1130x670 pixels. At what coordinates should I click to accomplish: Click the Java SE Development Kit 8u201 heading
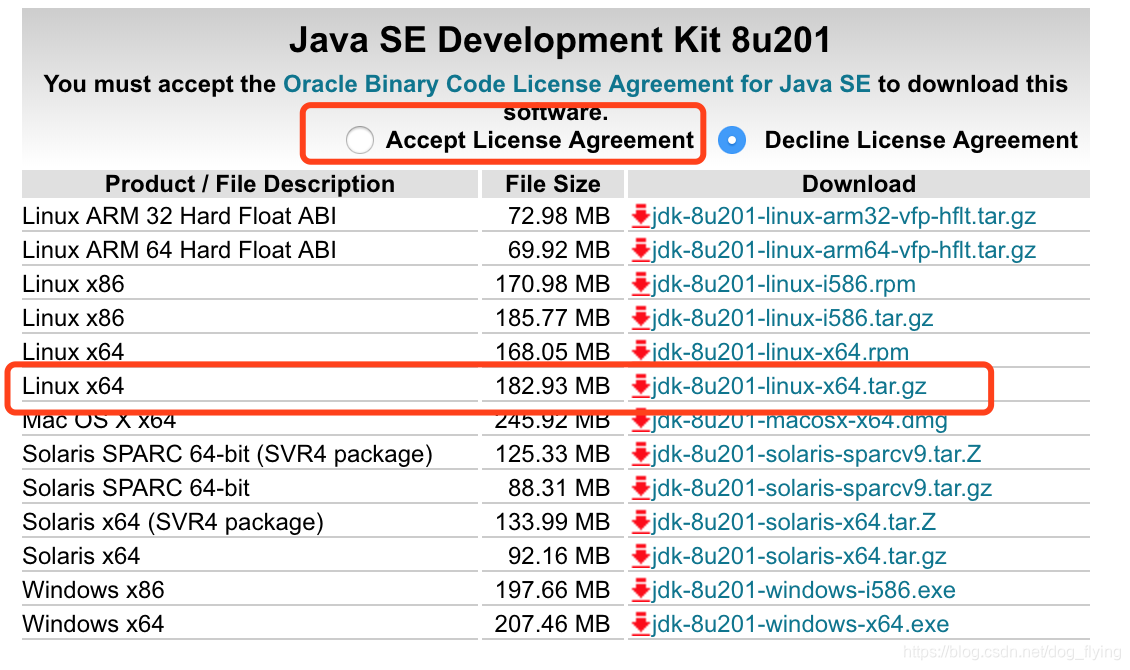click(560, 40)
